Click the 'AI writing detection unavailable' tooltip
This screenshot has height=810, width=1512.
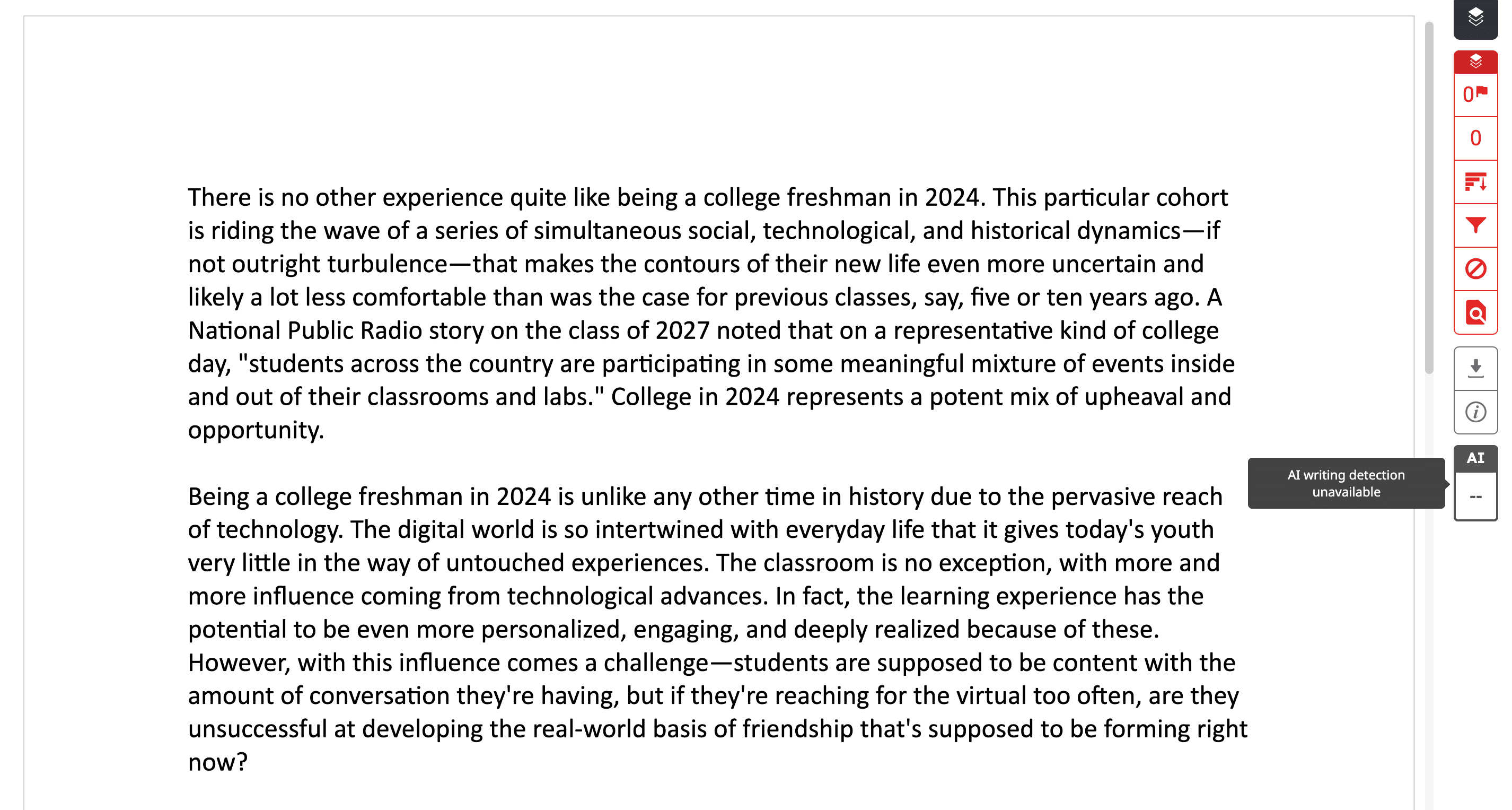(x=1346, y=483)
